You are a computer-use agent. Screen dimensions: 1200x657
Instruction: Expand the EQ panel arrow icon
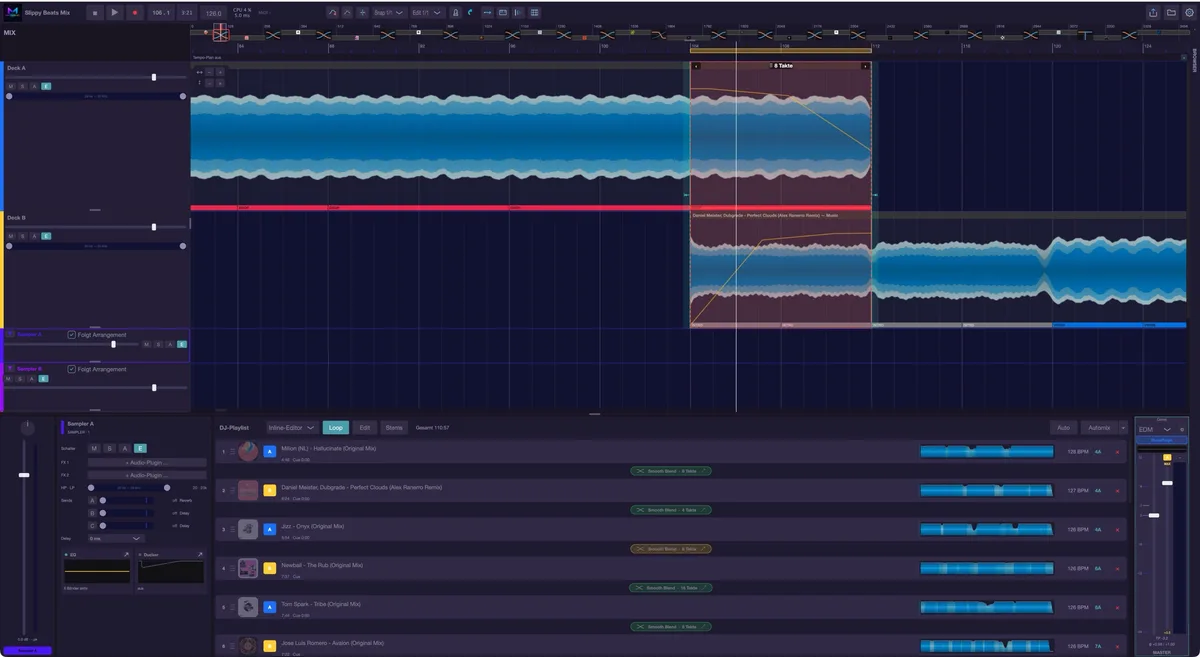click(x=126, y=553)
